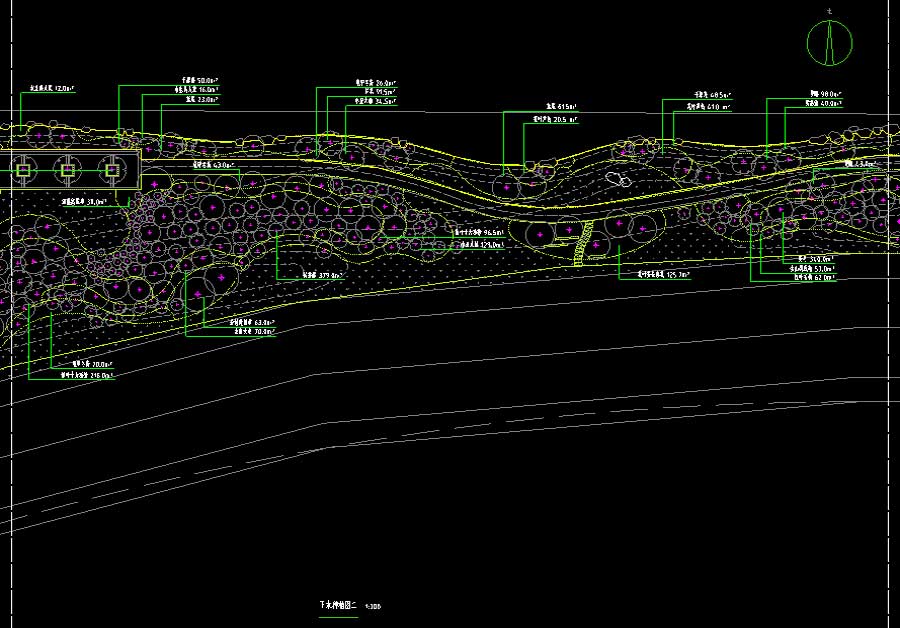900x628 pixels.
Task: Click the white stone cluster symbol on the lawn
Action: pos(619,180)
